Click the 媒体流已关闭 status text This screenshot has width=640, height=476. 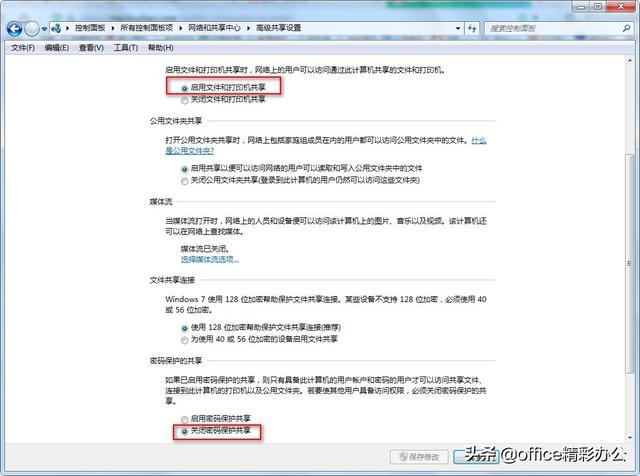pos(205,249)
